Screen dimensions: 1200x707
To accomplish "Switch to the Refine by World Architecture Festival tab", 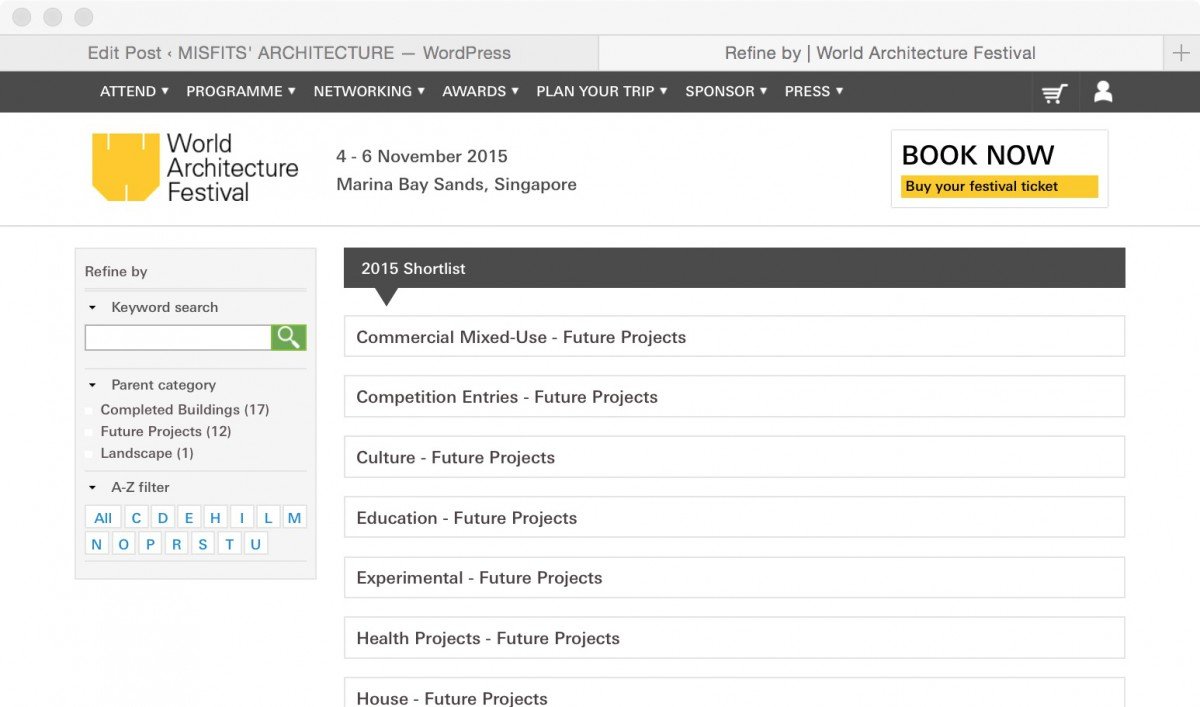I will point(880,53).
